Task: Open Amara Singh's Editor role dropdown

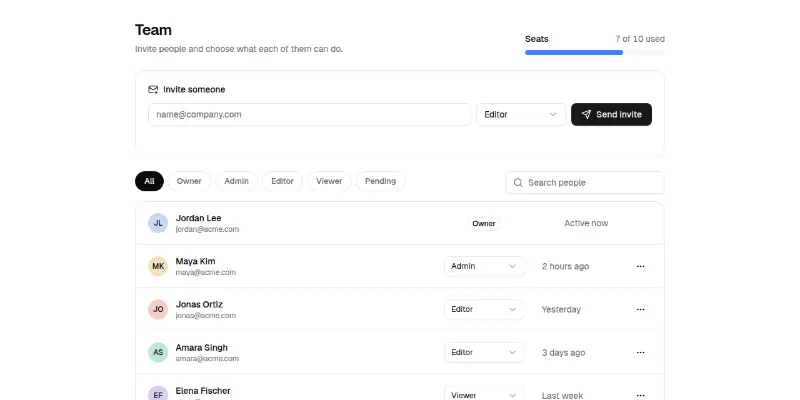Action: pos(484,353)
